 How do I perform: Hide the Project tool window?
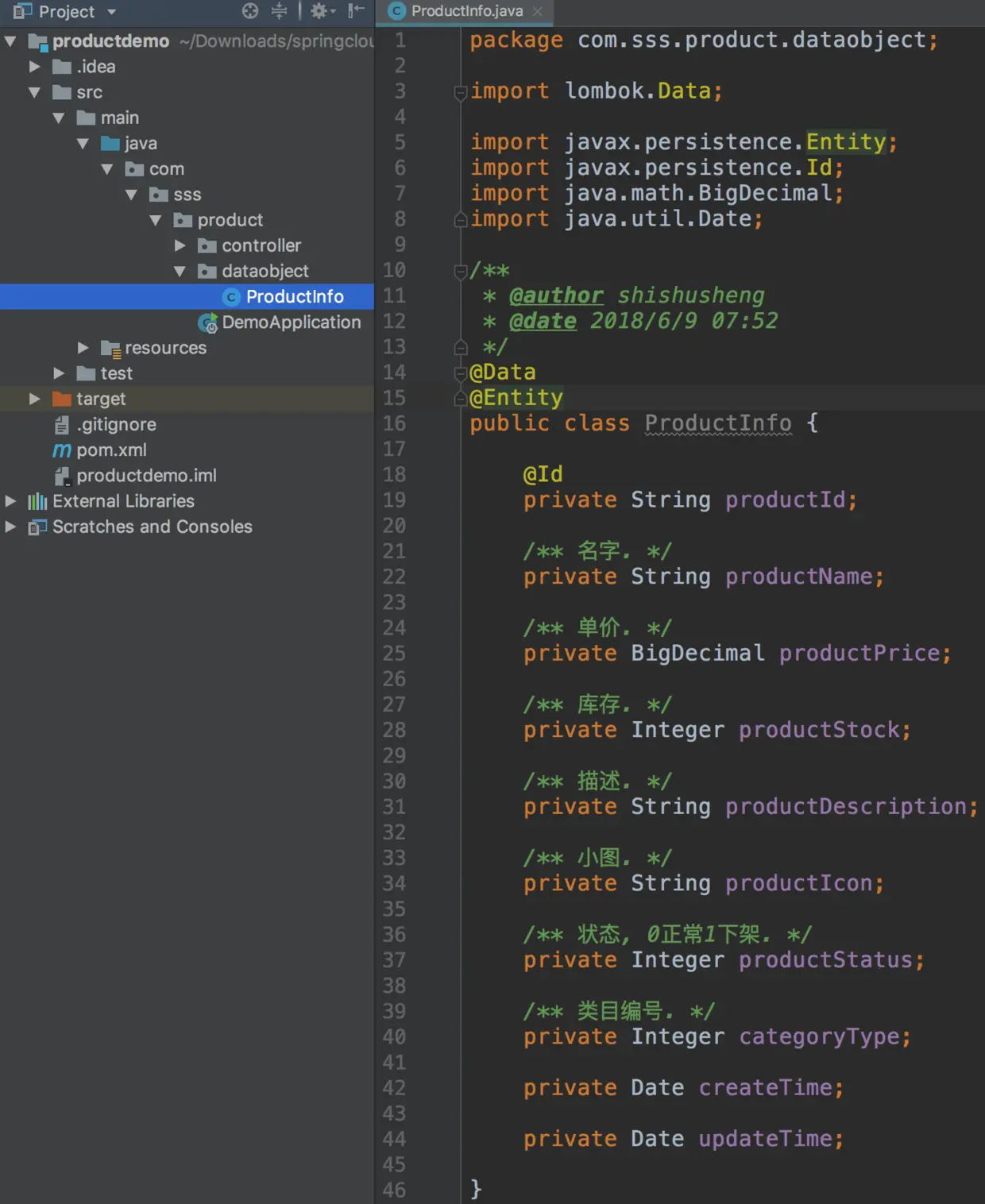point(356,11)
